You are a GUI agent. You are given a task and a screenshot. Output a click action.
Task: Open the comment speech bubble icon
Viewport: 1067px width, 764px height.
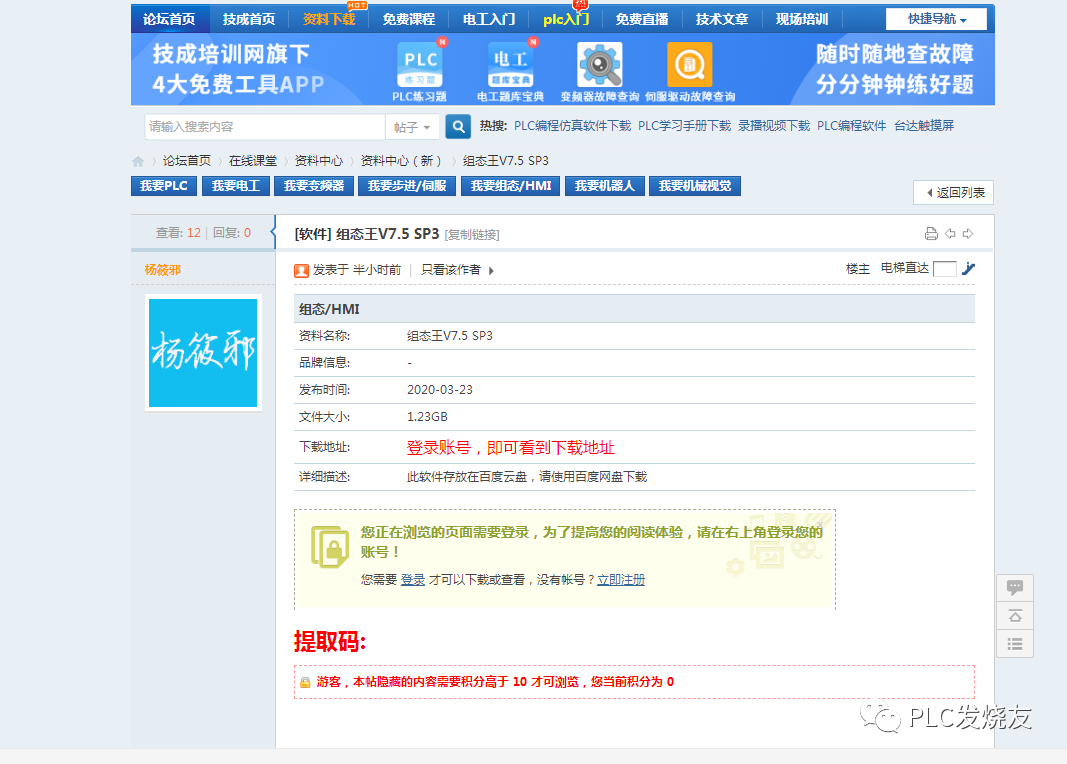[x=1014, y=587]
